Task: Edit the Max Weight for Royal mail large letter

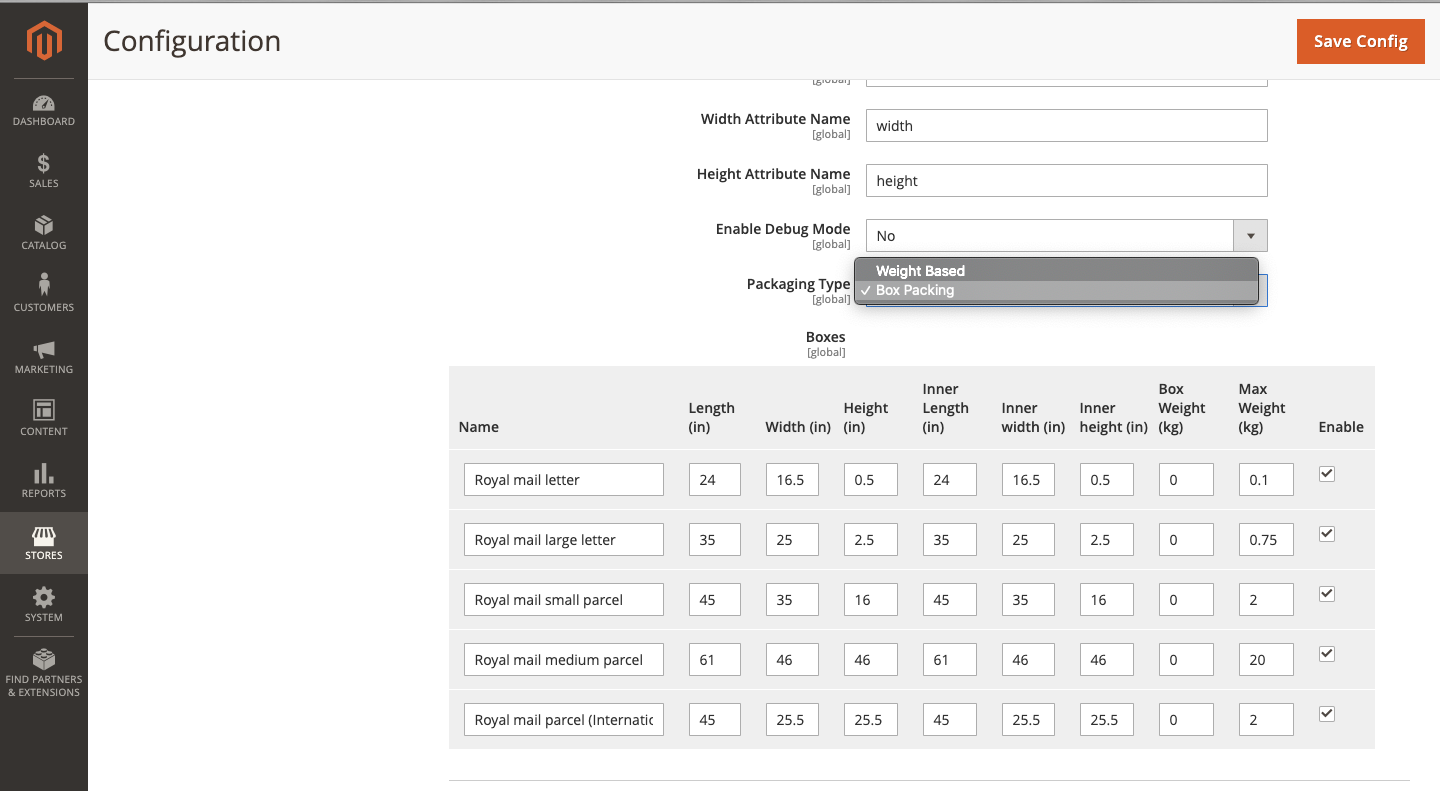Action: coord(1266,539)
